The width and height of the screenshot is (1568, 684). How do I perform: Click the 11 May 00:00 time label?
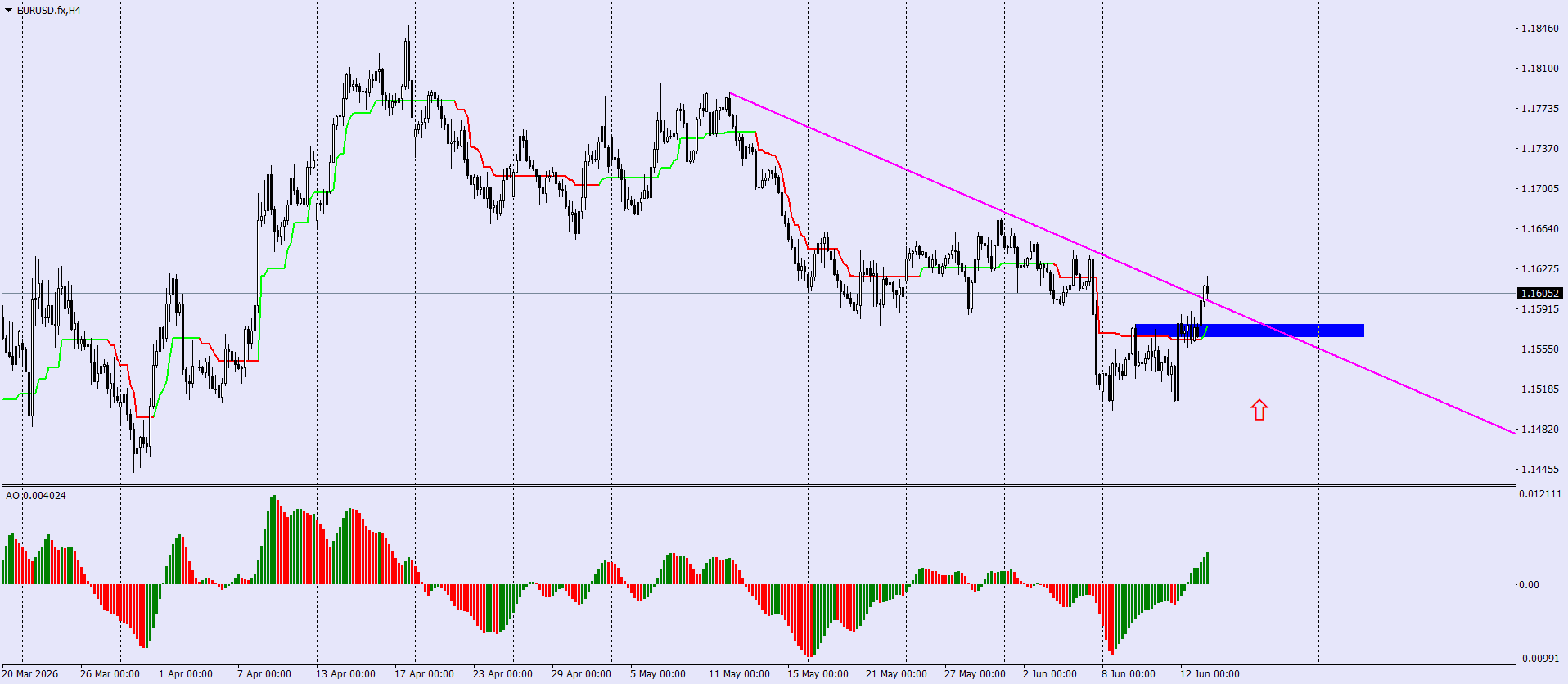pos(739,674)
